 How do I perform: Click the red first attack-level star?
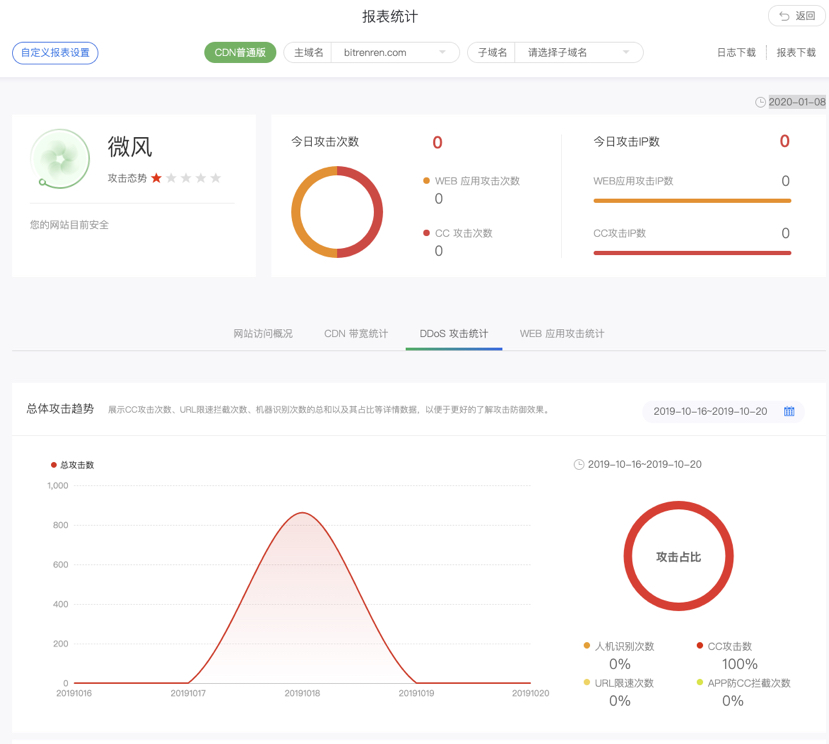[157, 178]
